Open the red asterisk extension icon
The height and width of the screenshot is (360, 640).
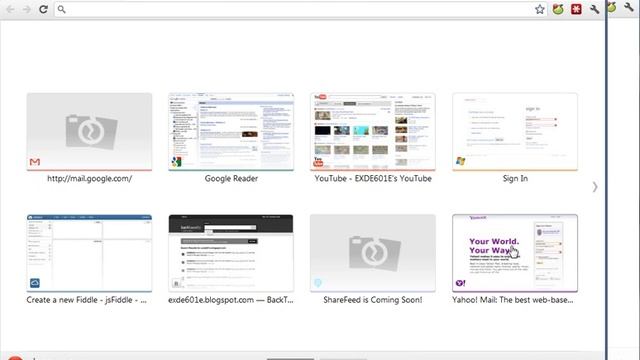(x=576, y=9)
